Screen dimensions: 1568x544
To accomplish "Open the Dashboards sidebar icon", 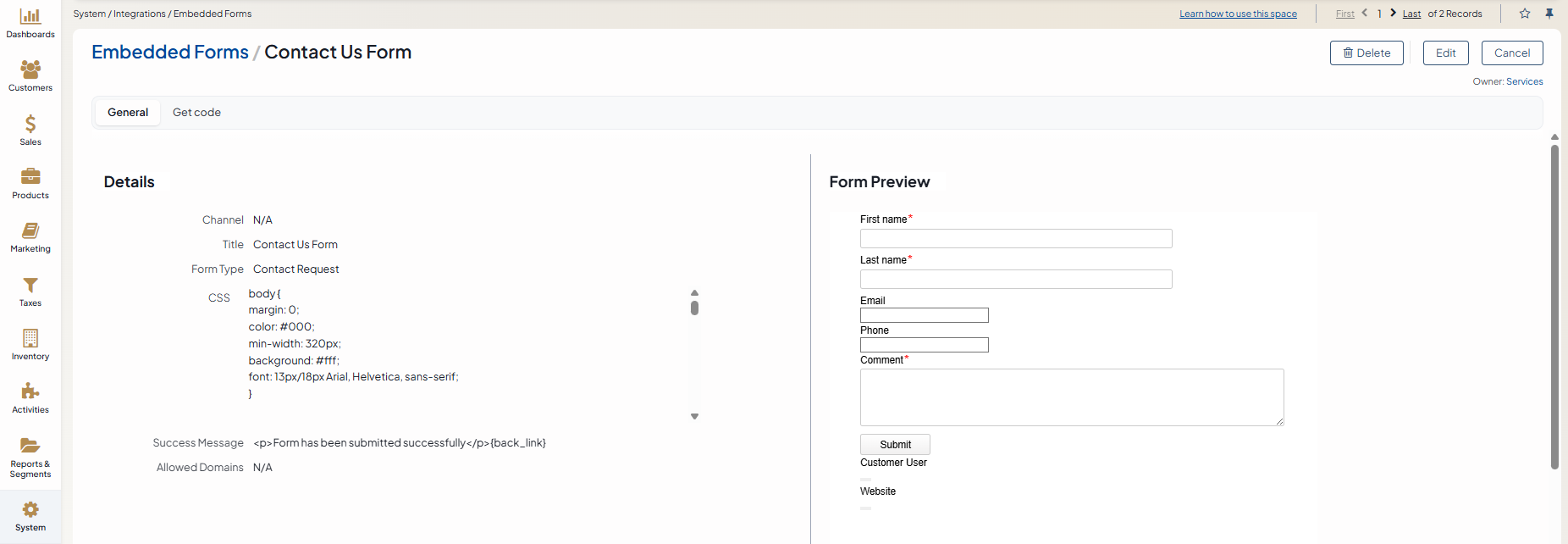I will [30, 17].
